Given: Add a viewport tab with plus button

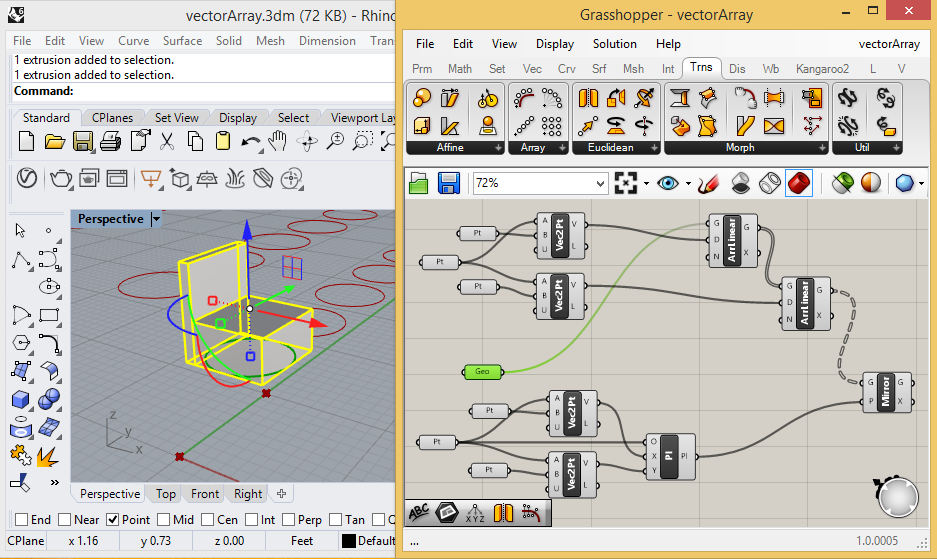Looking at the screenshot, I should tap(281, 494).
